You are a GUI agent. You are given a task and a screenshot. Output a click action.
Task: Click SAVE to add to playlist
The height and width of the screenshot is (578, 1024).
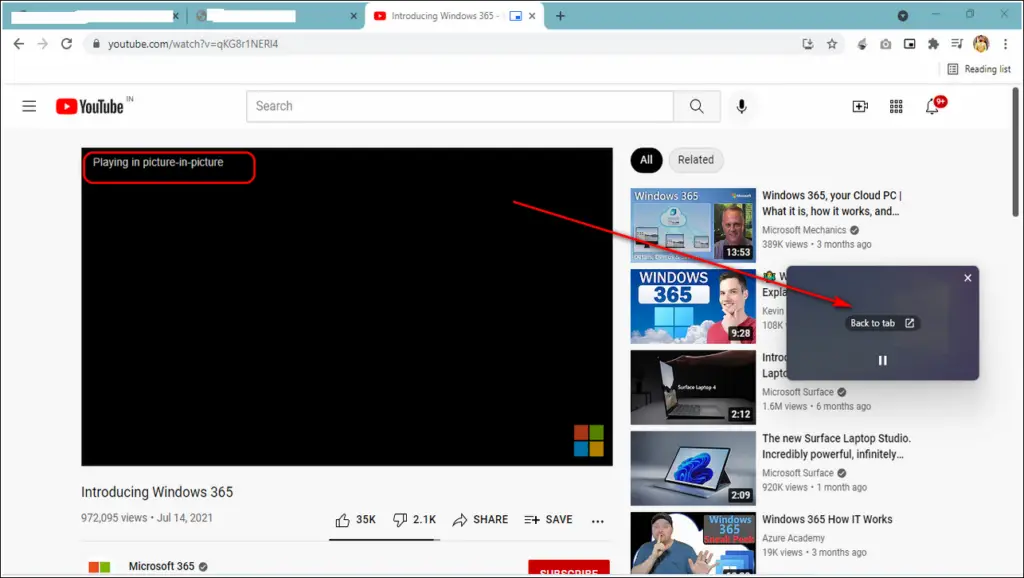(x=549, y=520)
